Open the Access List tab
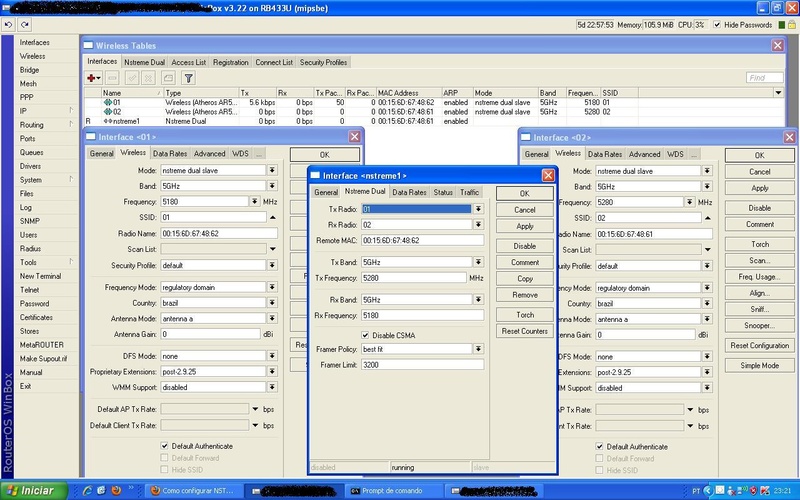This screenshot has height=500, width=800. pyautogui.click(x=189, y=62)
